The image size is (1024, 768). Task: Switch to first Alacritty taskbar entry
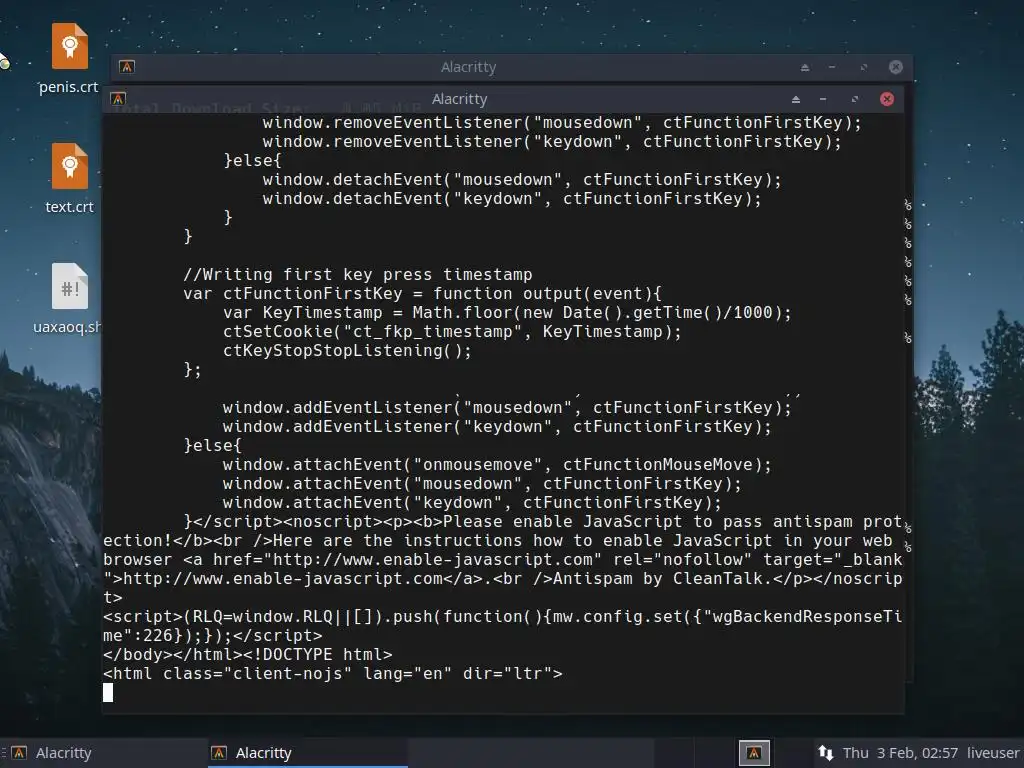(x=104, y=753)
